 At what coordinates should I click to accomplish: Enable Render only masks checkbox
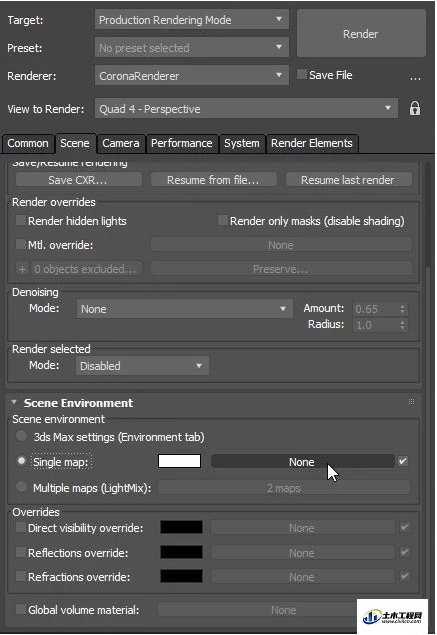(x=223, y=221)
